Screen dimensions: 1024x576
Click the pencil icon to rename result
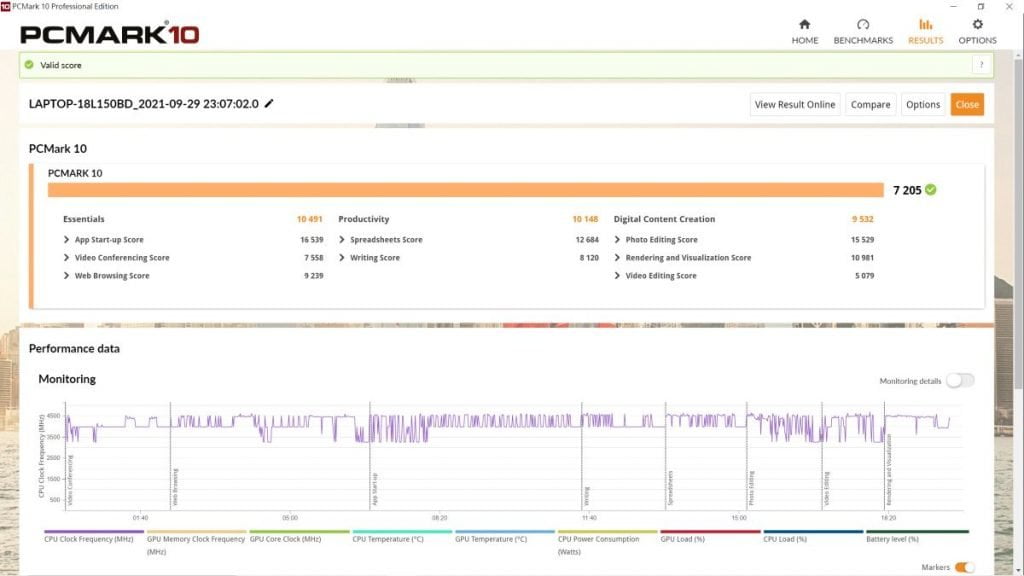pos(269,104)
